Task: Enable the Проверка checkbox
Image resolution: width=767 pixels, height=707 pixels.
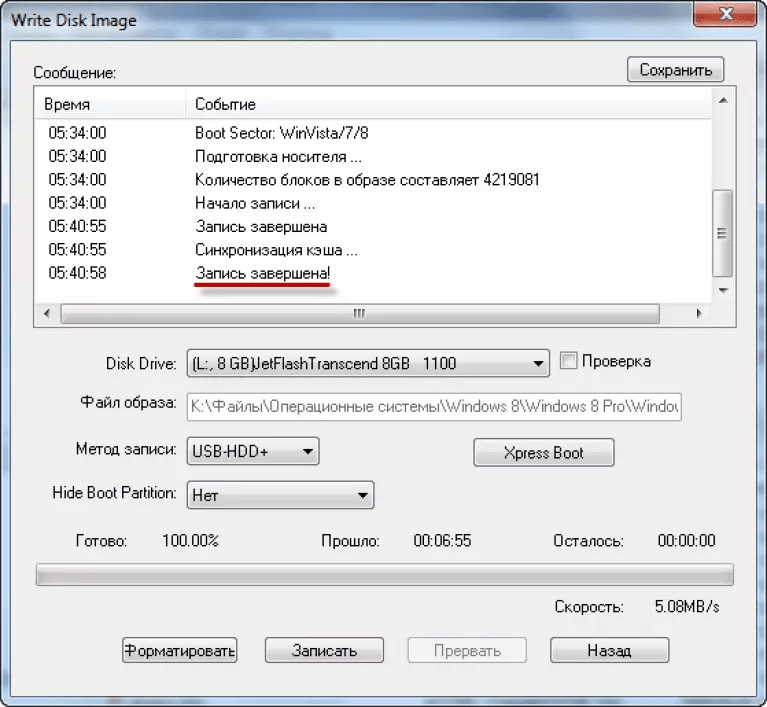Action: click(x=568, y=361)
